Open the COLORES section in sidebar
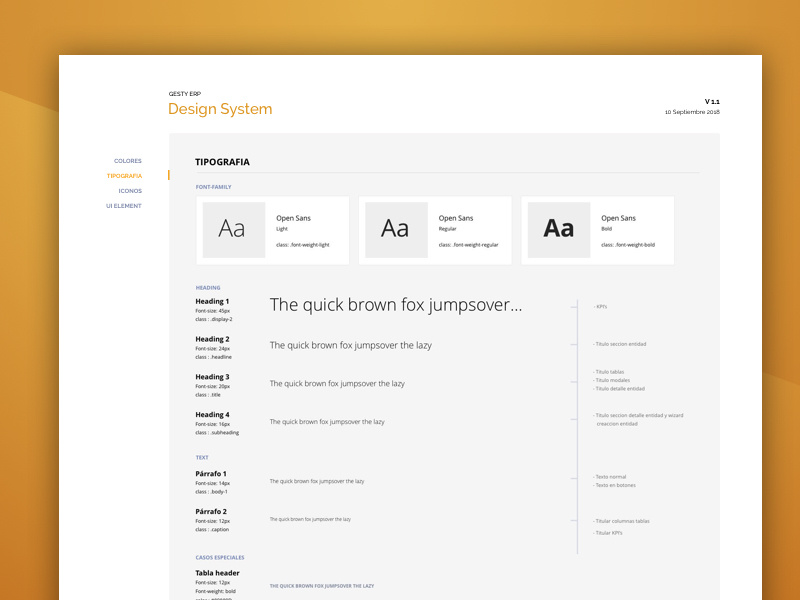This screenshot has height=600, width=800. [x=128, y=161]
